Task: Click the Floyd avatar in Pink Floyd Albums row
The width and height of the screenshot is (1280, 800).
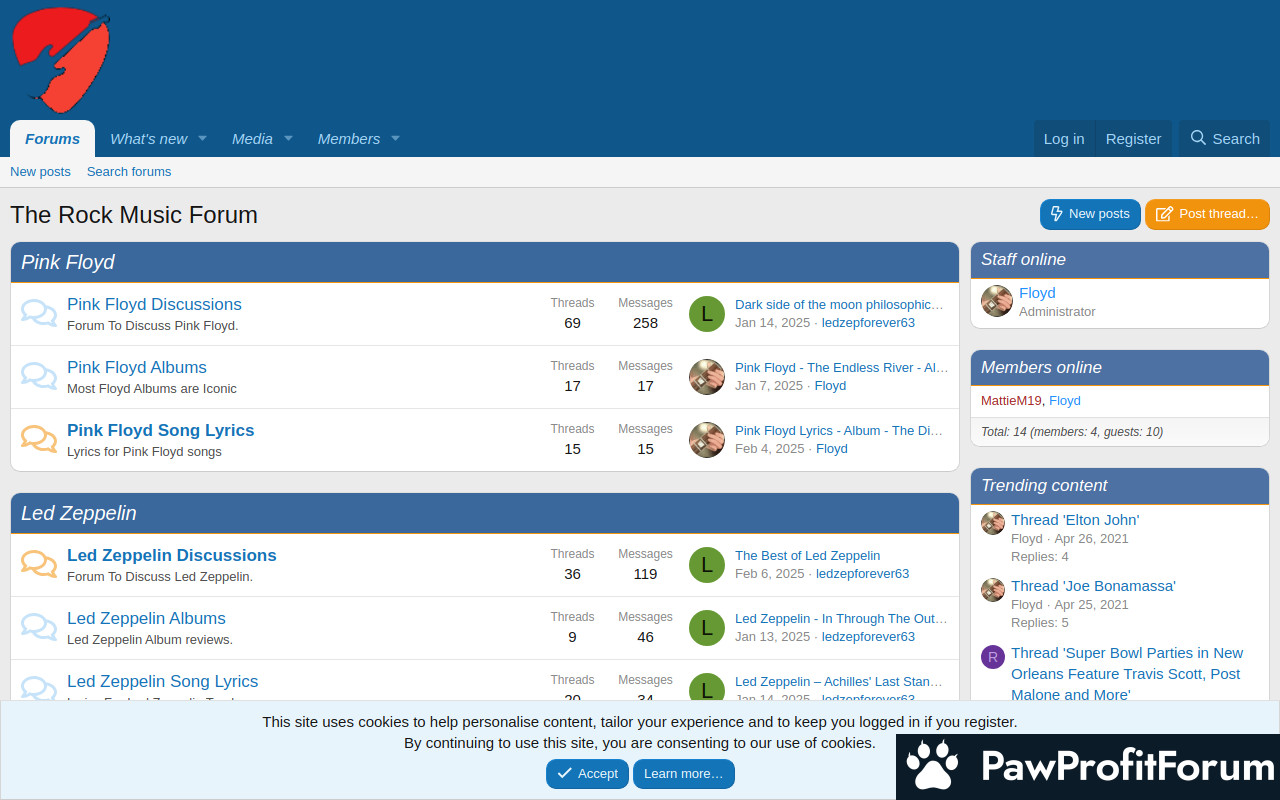Action: [x=707, y=377]
